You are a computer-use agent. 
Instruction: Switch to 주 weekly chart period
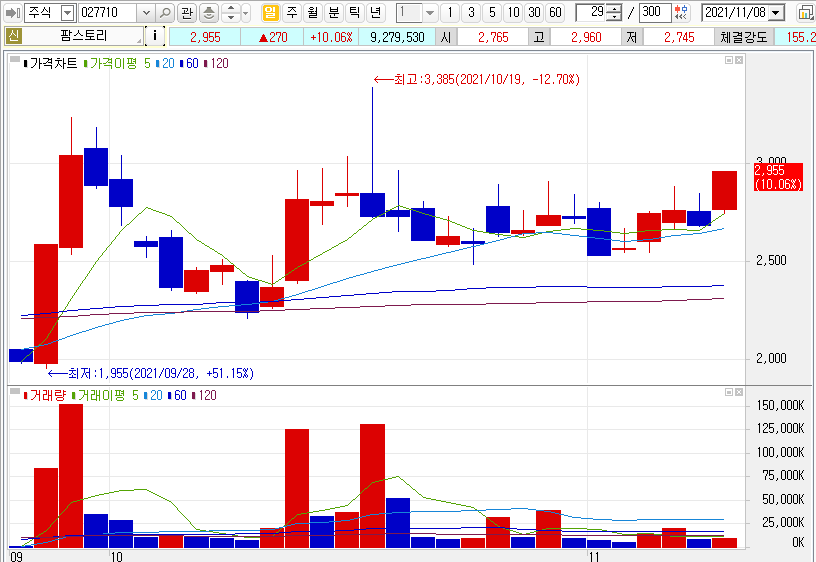coord(292,12)
